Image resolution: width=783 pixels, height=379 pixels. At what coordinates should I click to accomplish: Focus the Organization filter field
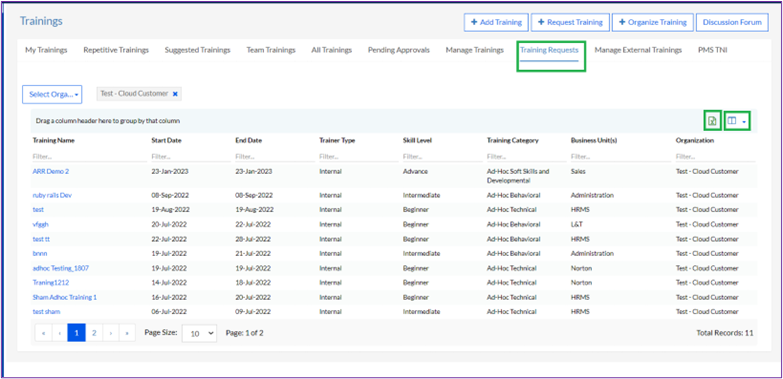[716, 156]
